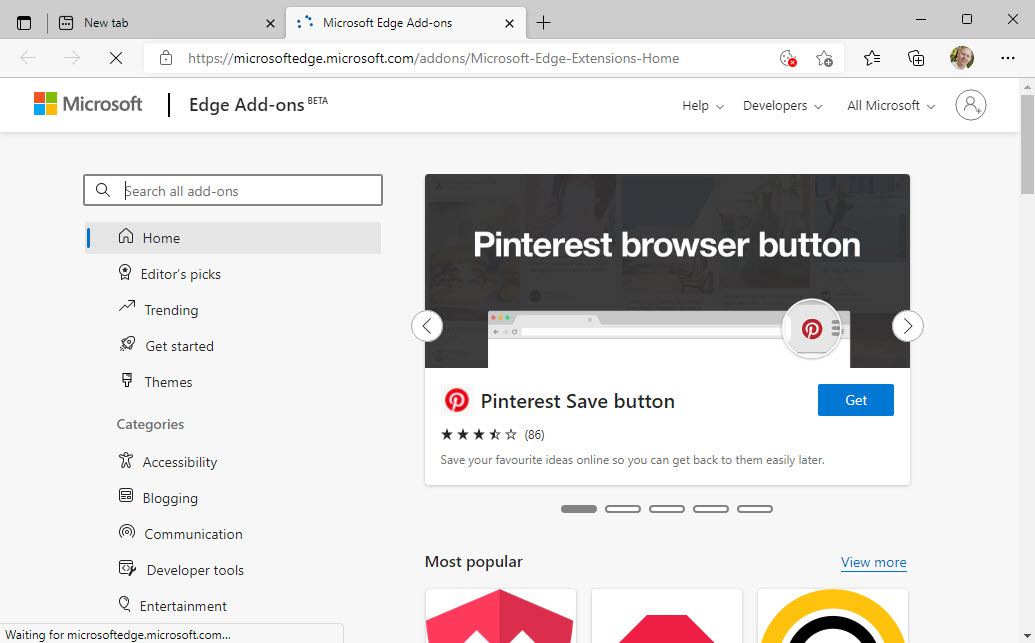Open the Developer tools category
This screenshot has height=643, width=1035.
click(182, 570)
